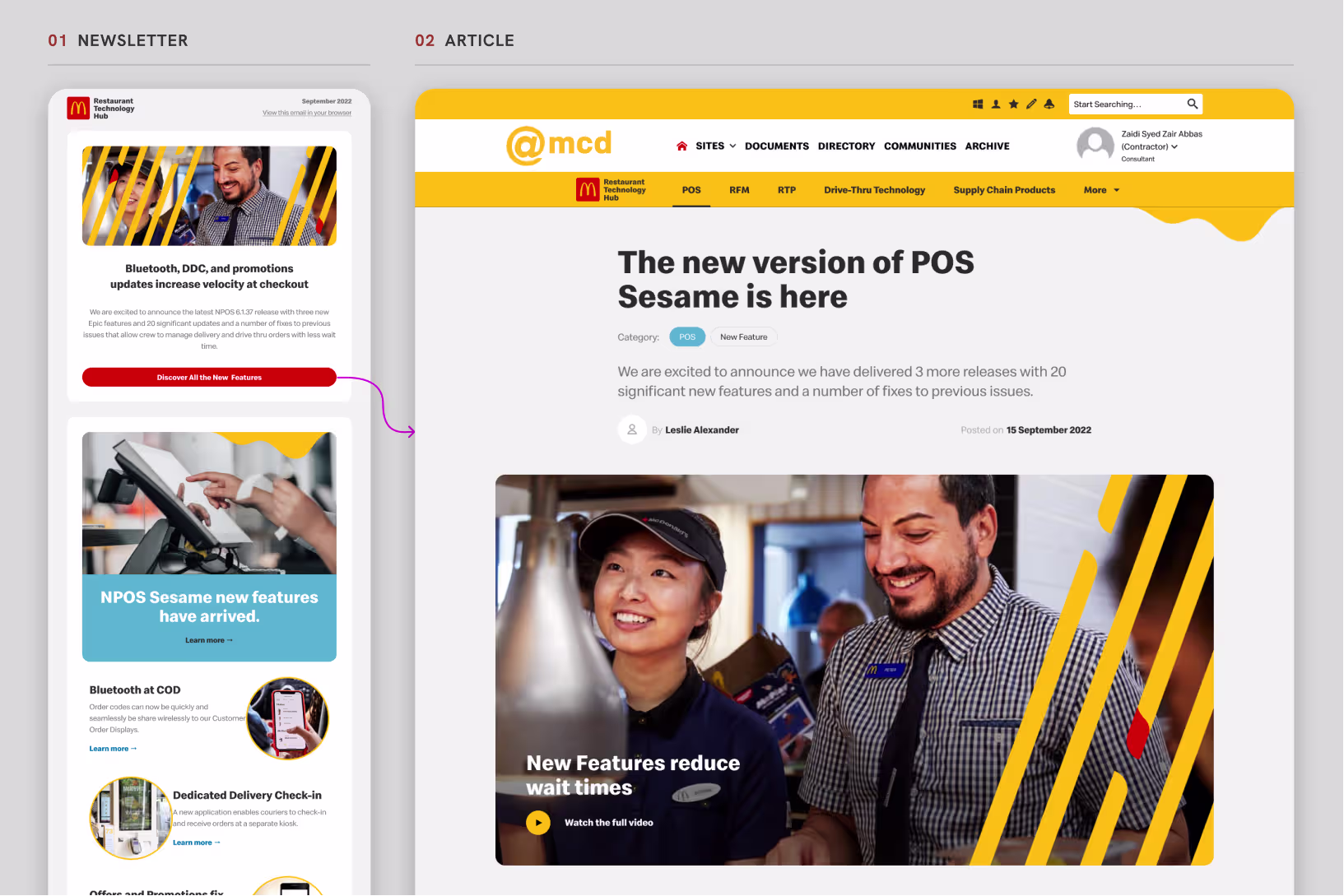Select the Drive-Thru Technology tab
The image size is (1344, 896).
[x=874, y=190]
